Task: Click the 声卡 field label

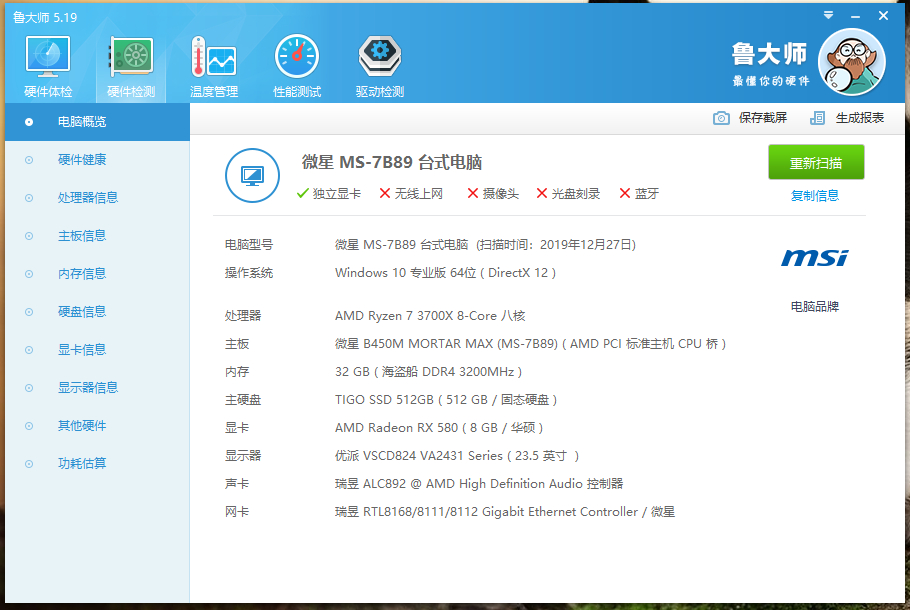Action: coord(237,483)
